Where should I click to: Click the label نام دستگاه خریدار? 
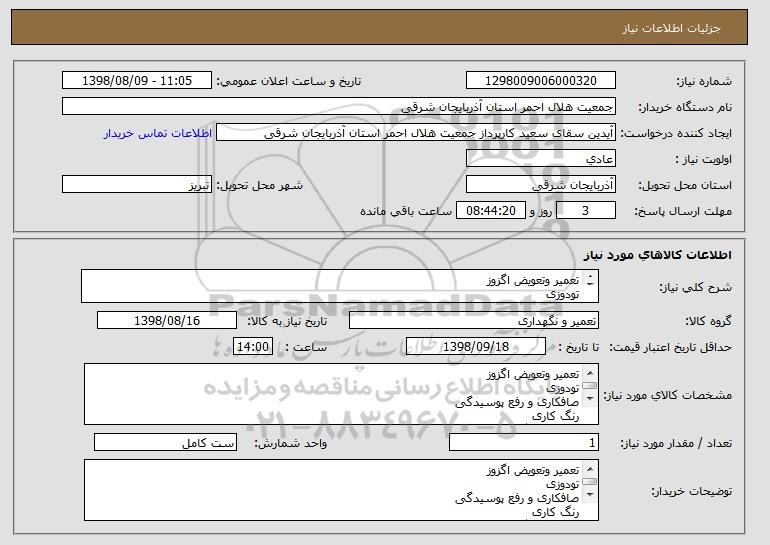[685, 108]
